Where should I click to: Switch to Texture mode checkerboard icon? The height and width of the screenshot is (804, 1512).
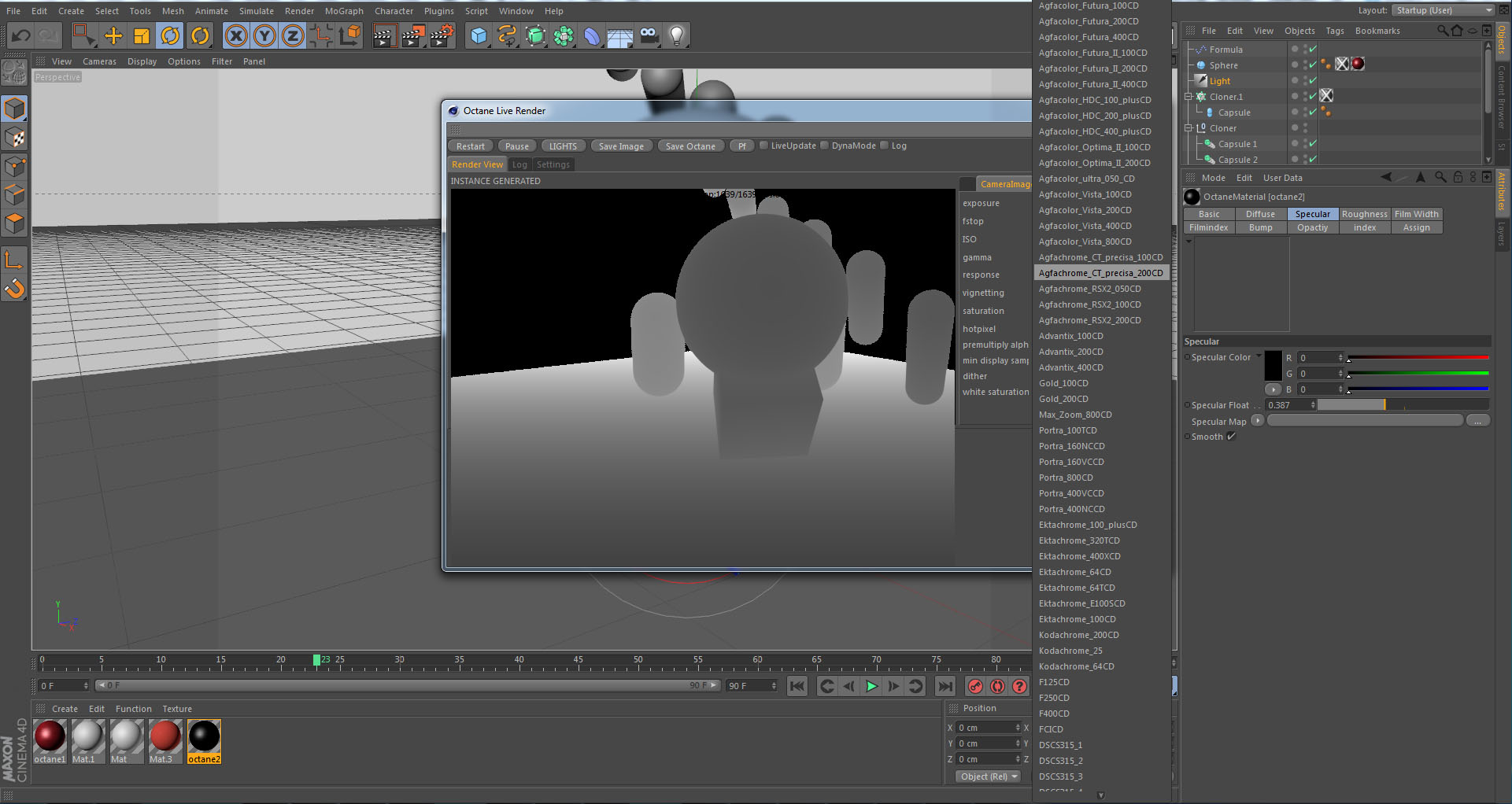[x=15, y=138]
